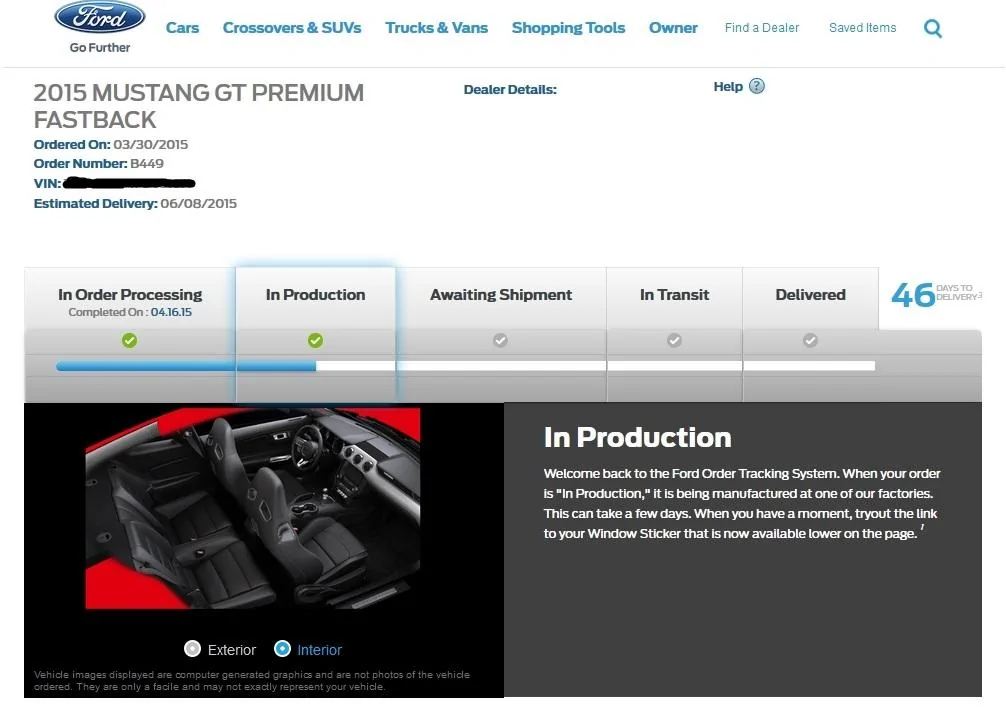This screenshot has height=723, width=1006.
Task: Open the search magnifier icon
Action: pos(933,28)
